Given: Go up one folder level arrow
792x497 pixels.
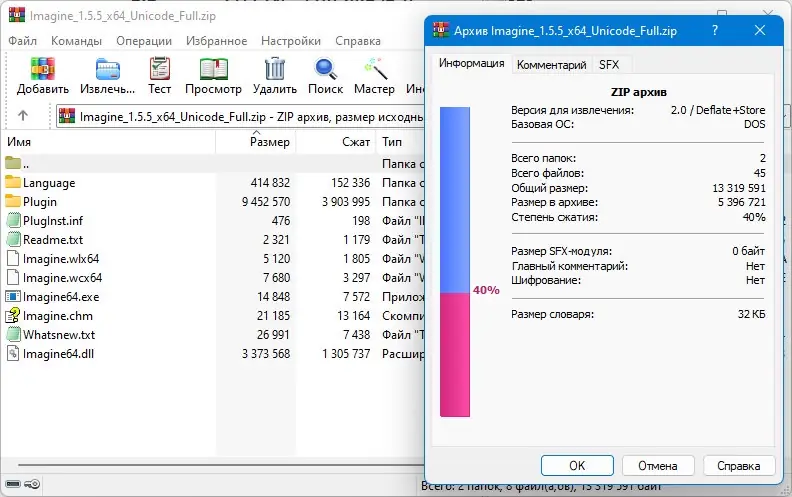Looking at the screenshot, I should point(23,116).
